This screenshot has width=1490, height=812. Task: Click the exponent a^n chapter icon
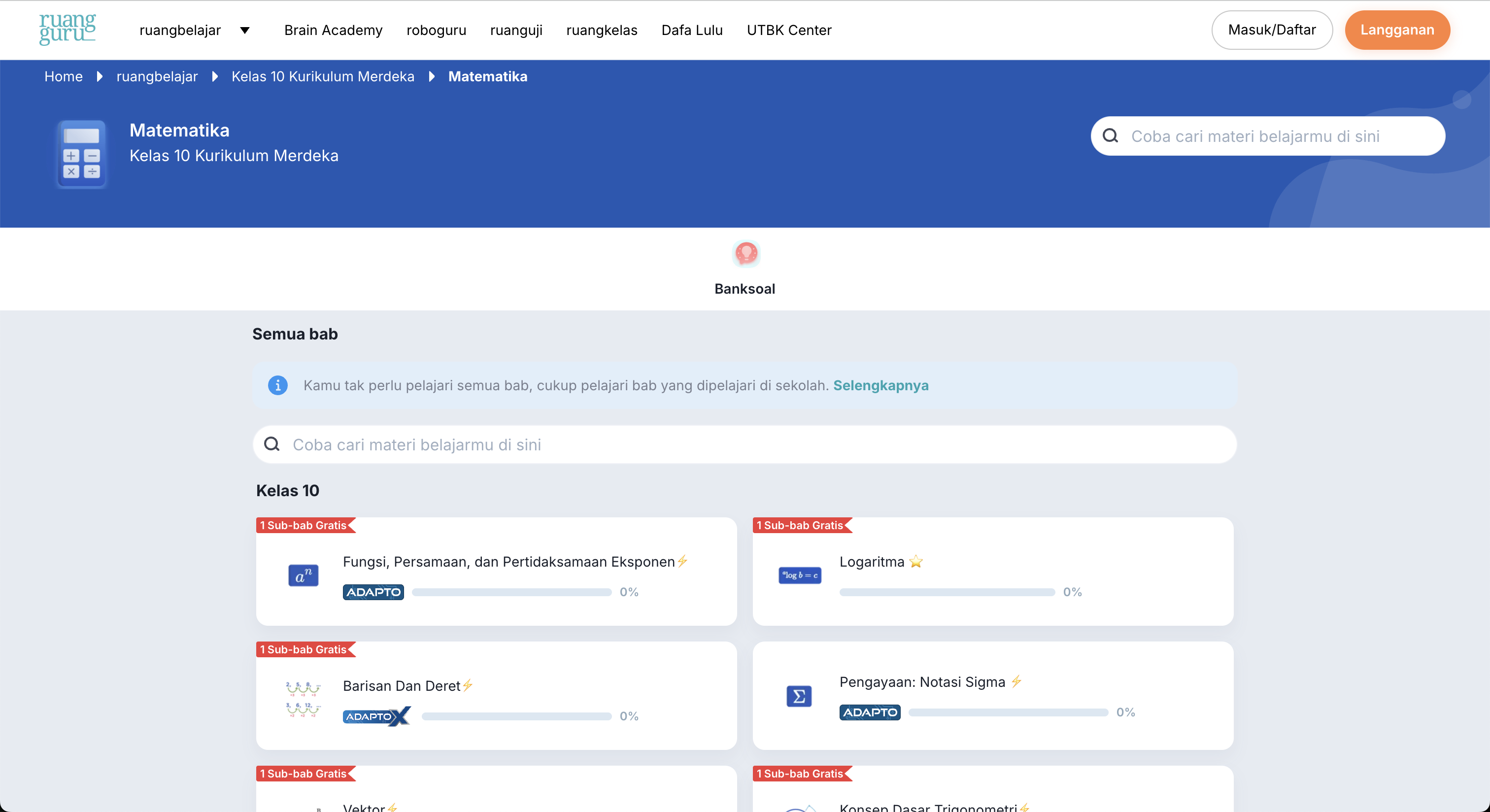(303, 575)
